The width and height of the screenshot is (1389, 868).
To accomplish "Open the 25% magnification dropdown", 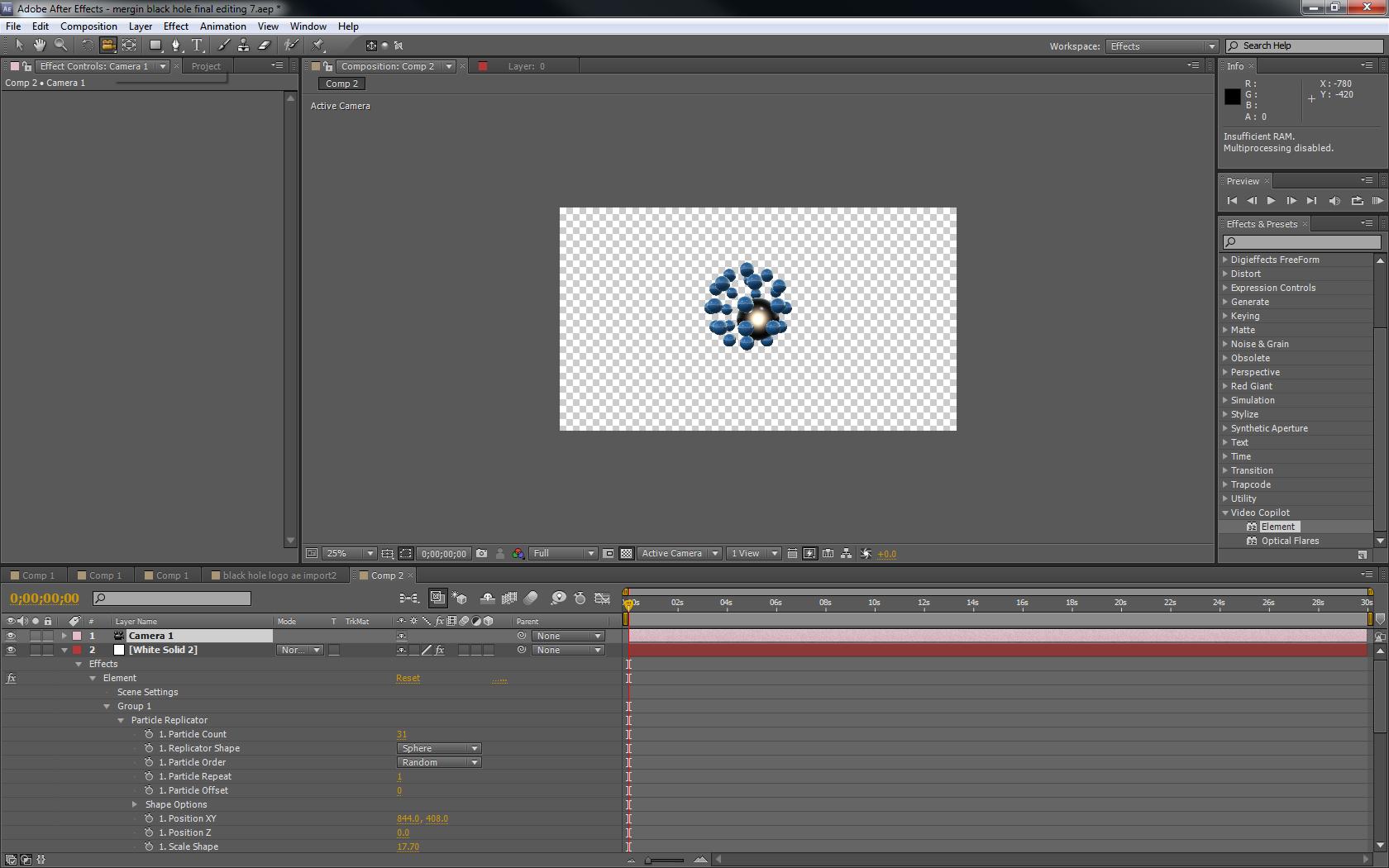I will [x=351, y=554].
